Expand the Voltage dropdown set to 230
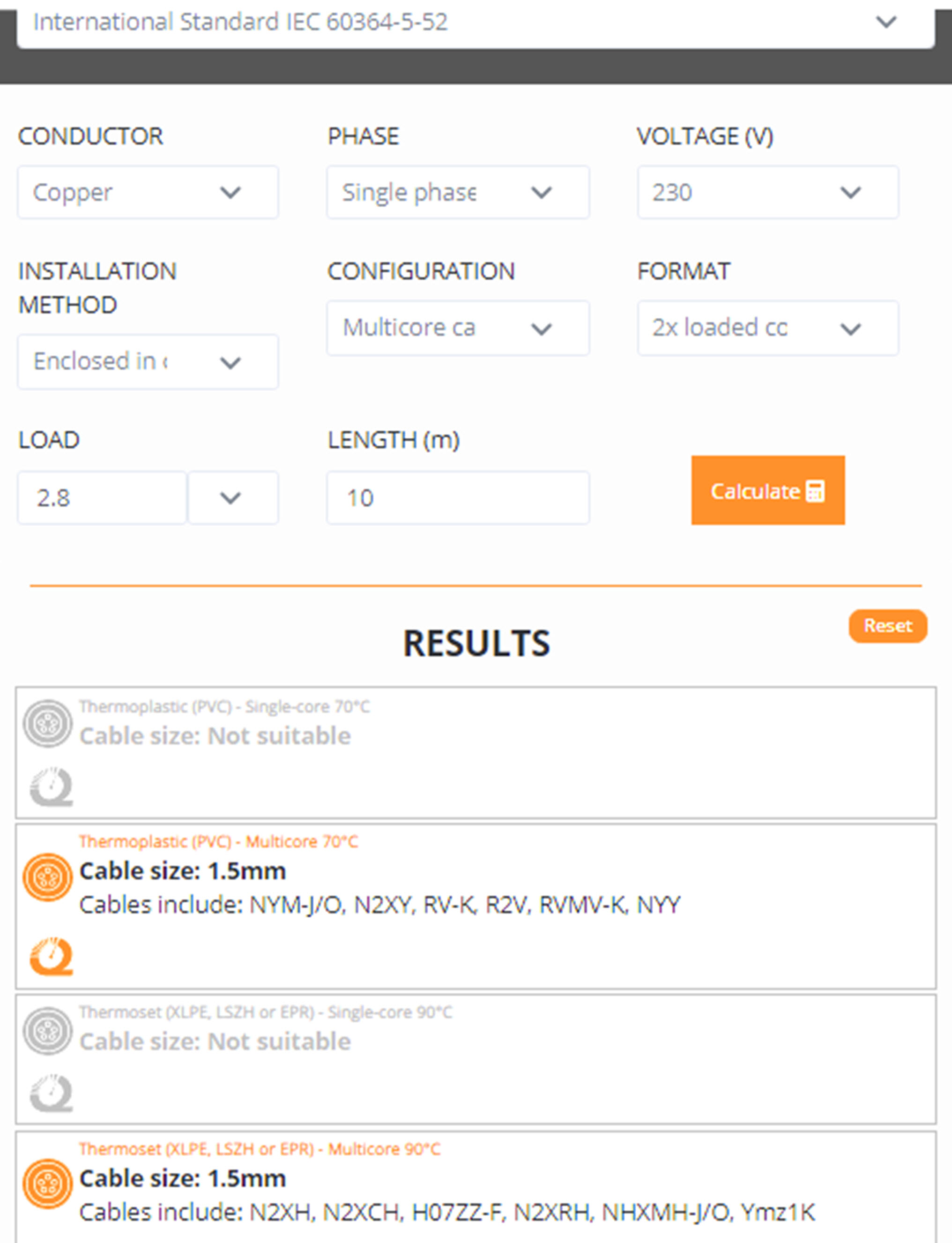Screen dimensions: 952x1243 (767, 193)
